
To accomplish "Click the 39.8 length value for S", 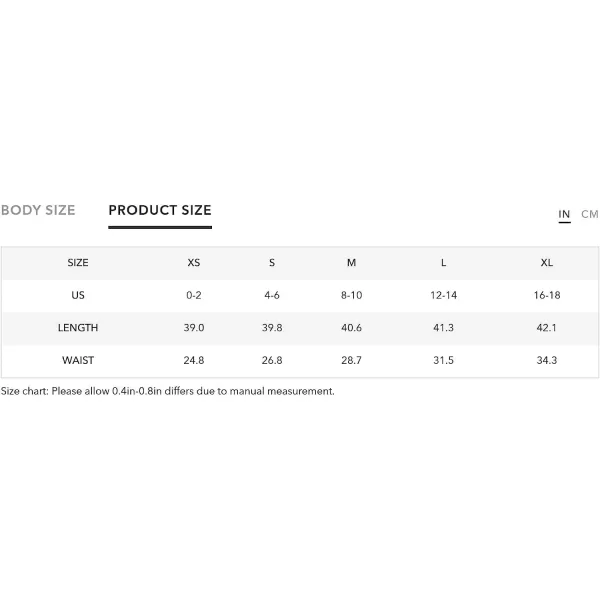I will coord(272,328).
